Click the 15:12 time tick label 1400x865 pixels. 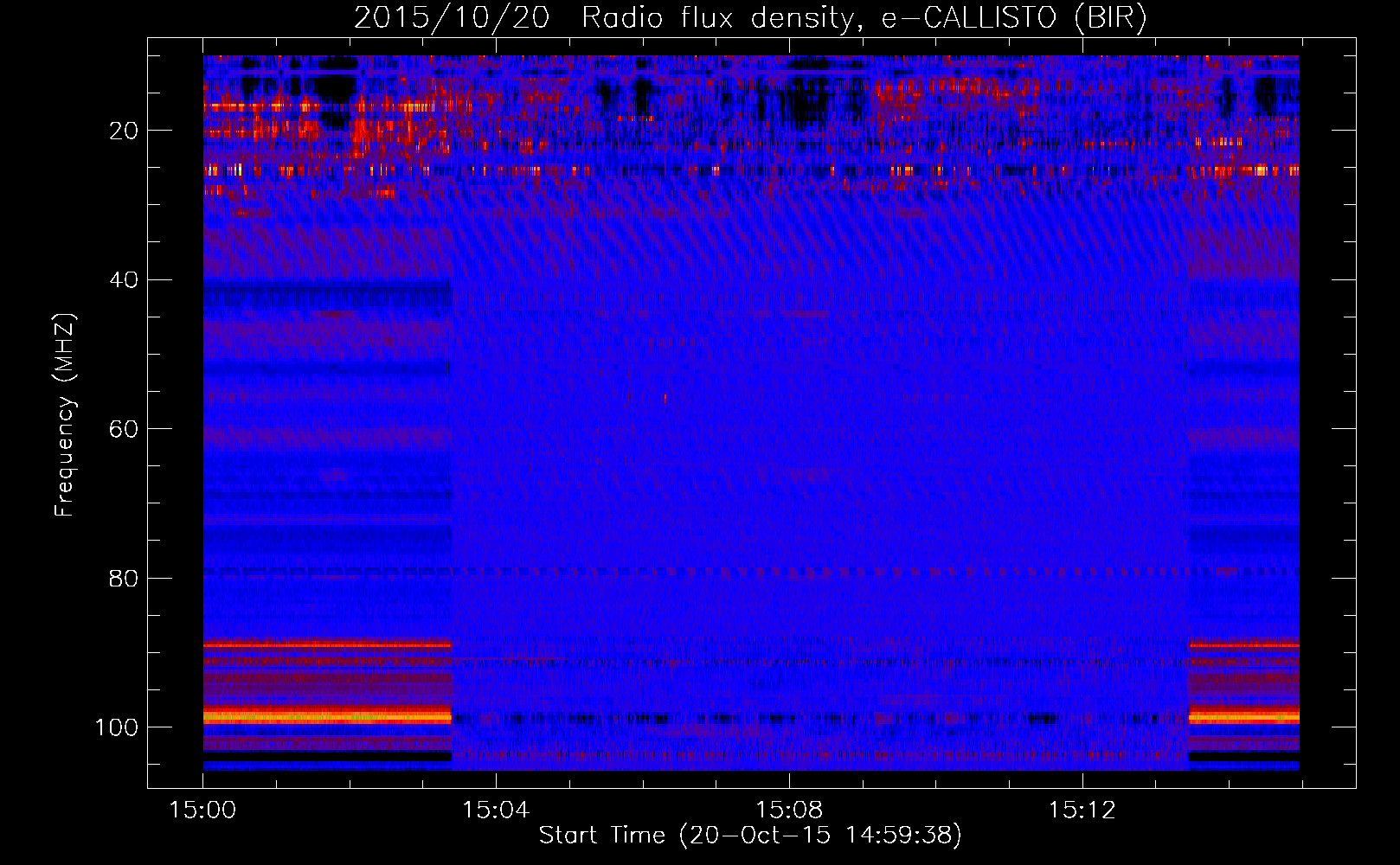coord(1082,811)
